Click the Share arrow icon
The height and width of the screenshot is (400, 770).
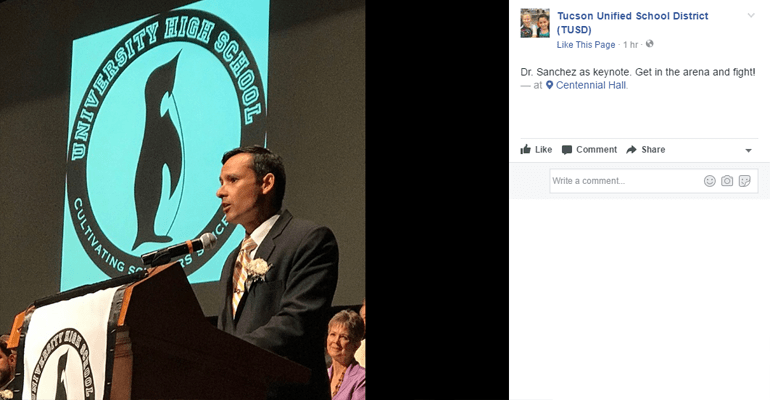point(632,150)
